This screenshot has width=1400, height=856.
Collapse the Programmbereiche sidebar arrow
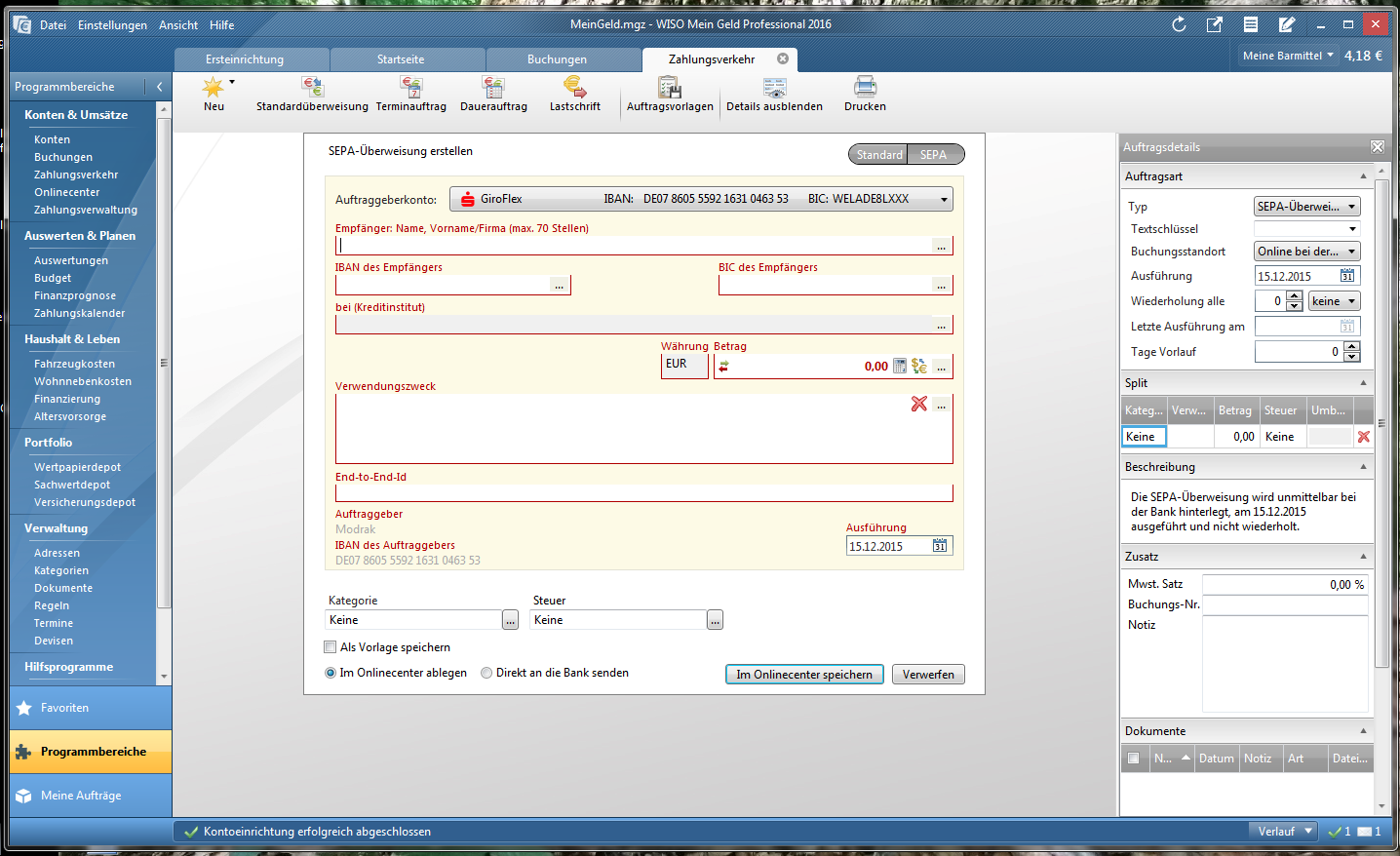[160, 87]
